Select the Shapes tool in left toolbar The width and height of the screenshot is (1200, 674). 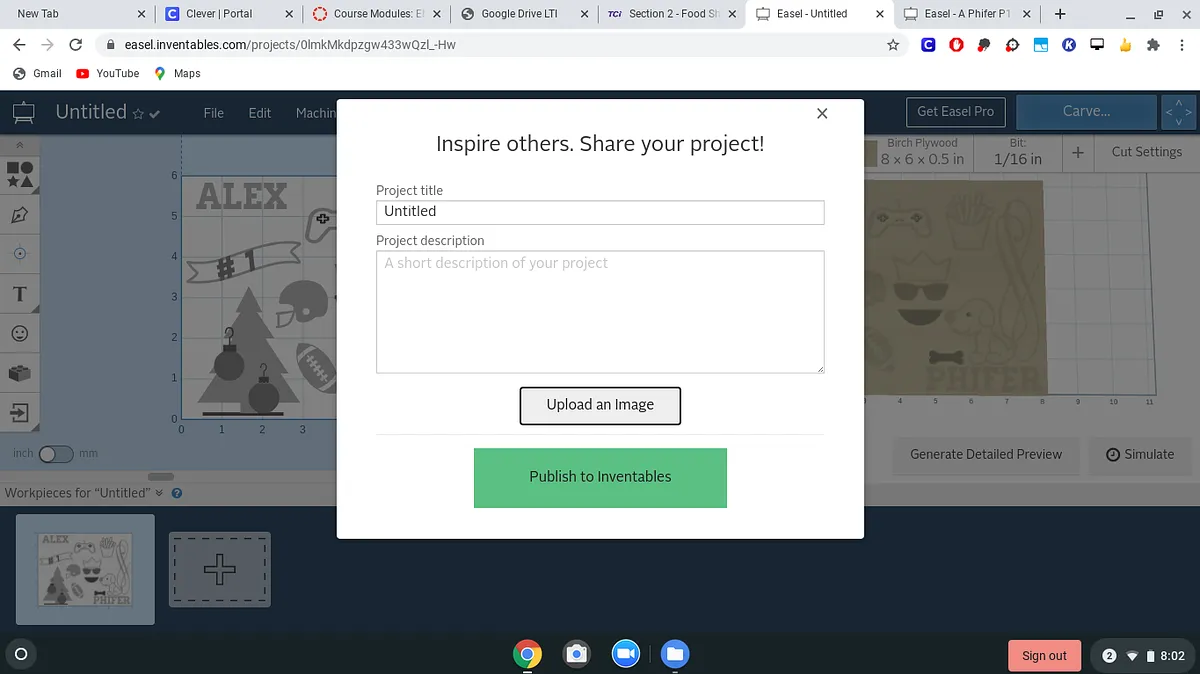pyautogui.click(x=20, y=175)
